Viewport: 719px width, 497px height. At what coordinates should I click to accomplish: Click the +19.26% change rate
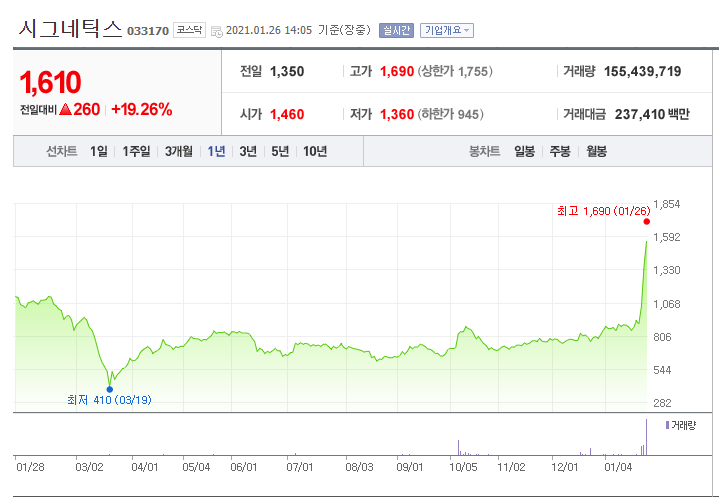142,109
